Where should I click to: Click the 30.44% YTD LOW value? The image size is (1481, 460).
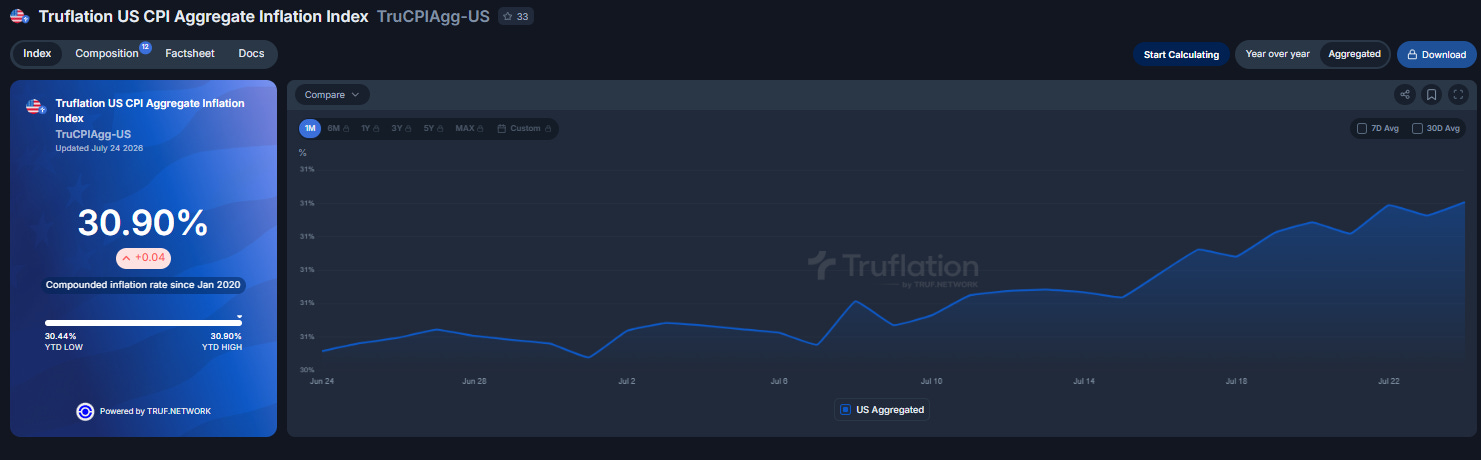[x=61, y=336]
